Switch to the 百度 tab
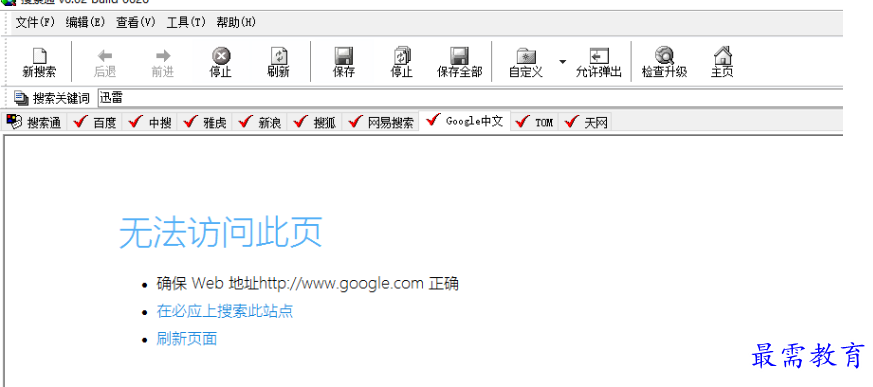This screenshot has width=873, height=387. click(x=95, y=122)
